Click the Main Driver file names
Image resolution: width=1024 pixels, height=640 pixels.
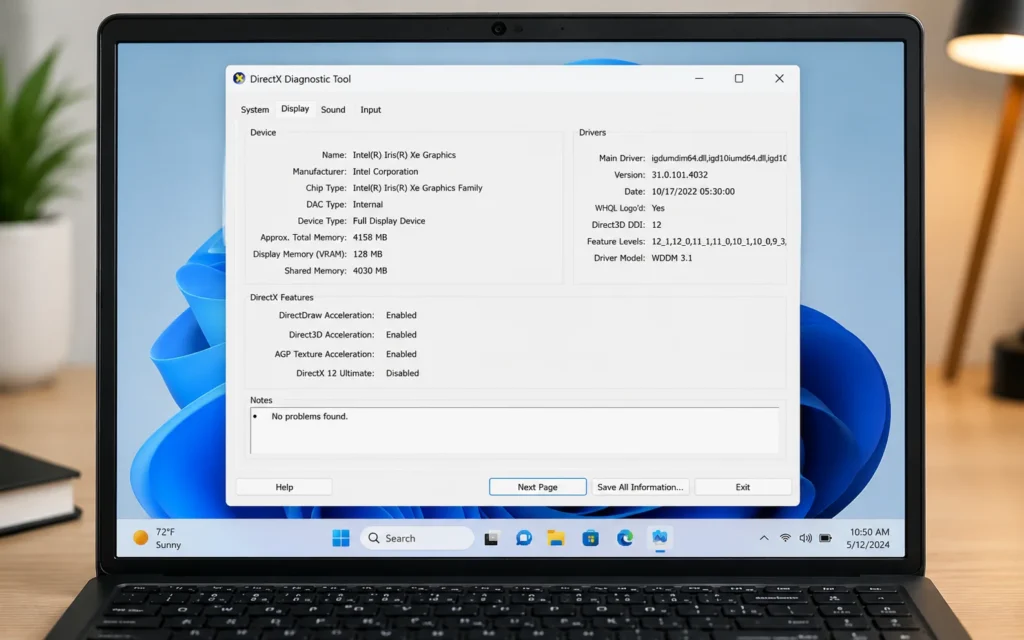pos(719,158)
